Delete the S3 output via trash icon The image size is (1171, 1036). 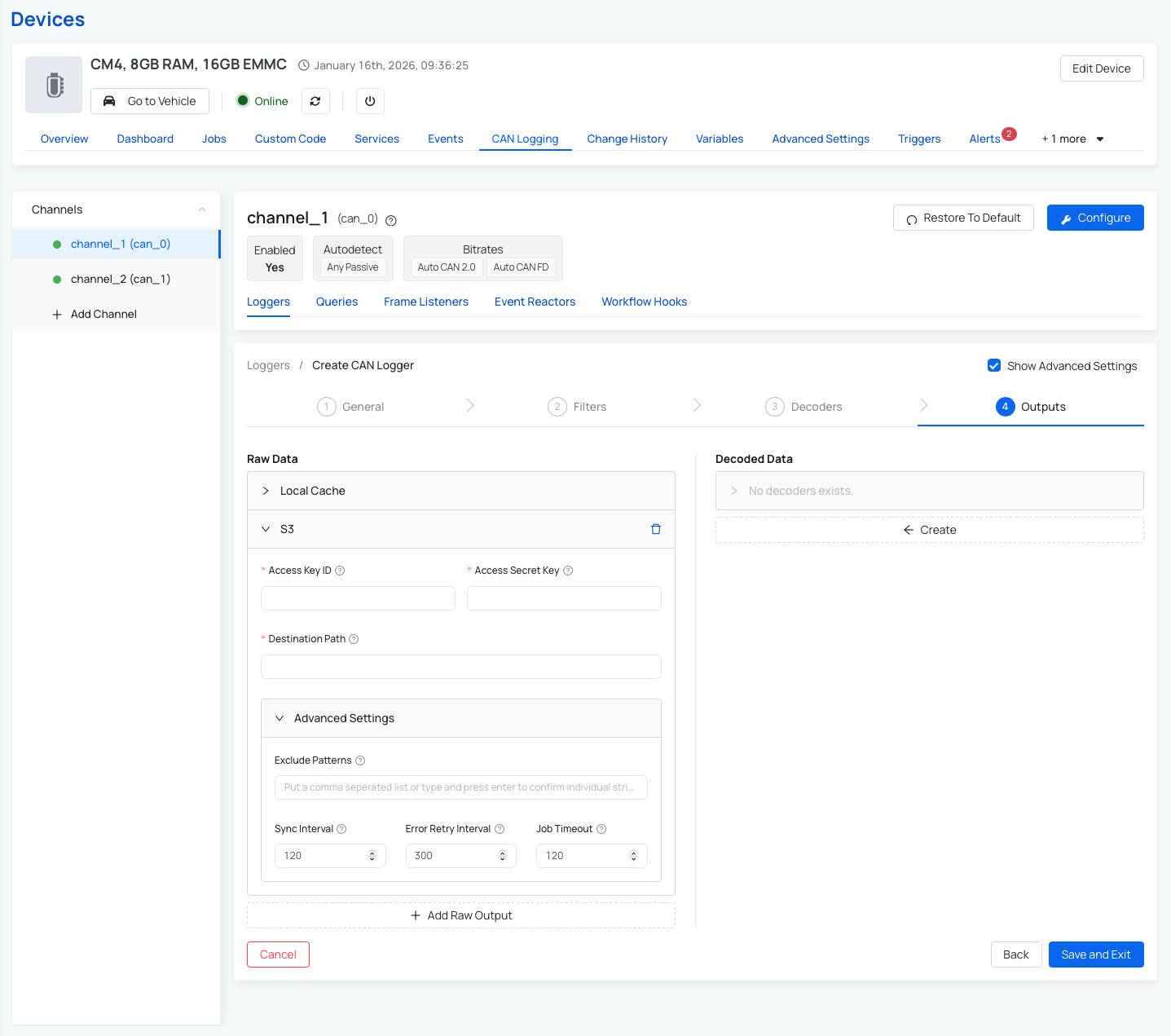(655, 528)
